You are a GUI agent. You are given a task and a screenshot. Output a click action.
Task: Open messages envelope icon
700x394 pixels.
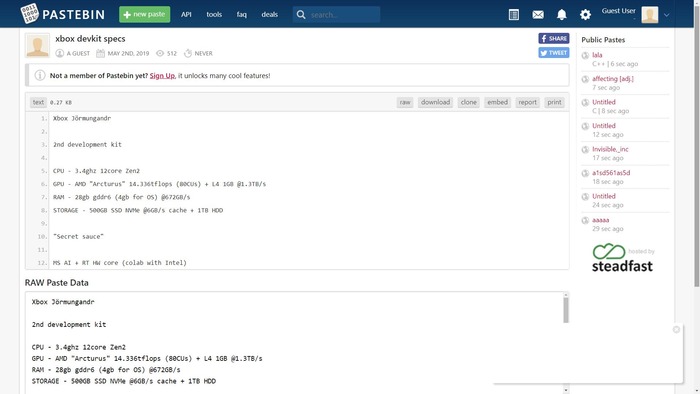click(538, 15)
